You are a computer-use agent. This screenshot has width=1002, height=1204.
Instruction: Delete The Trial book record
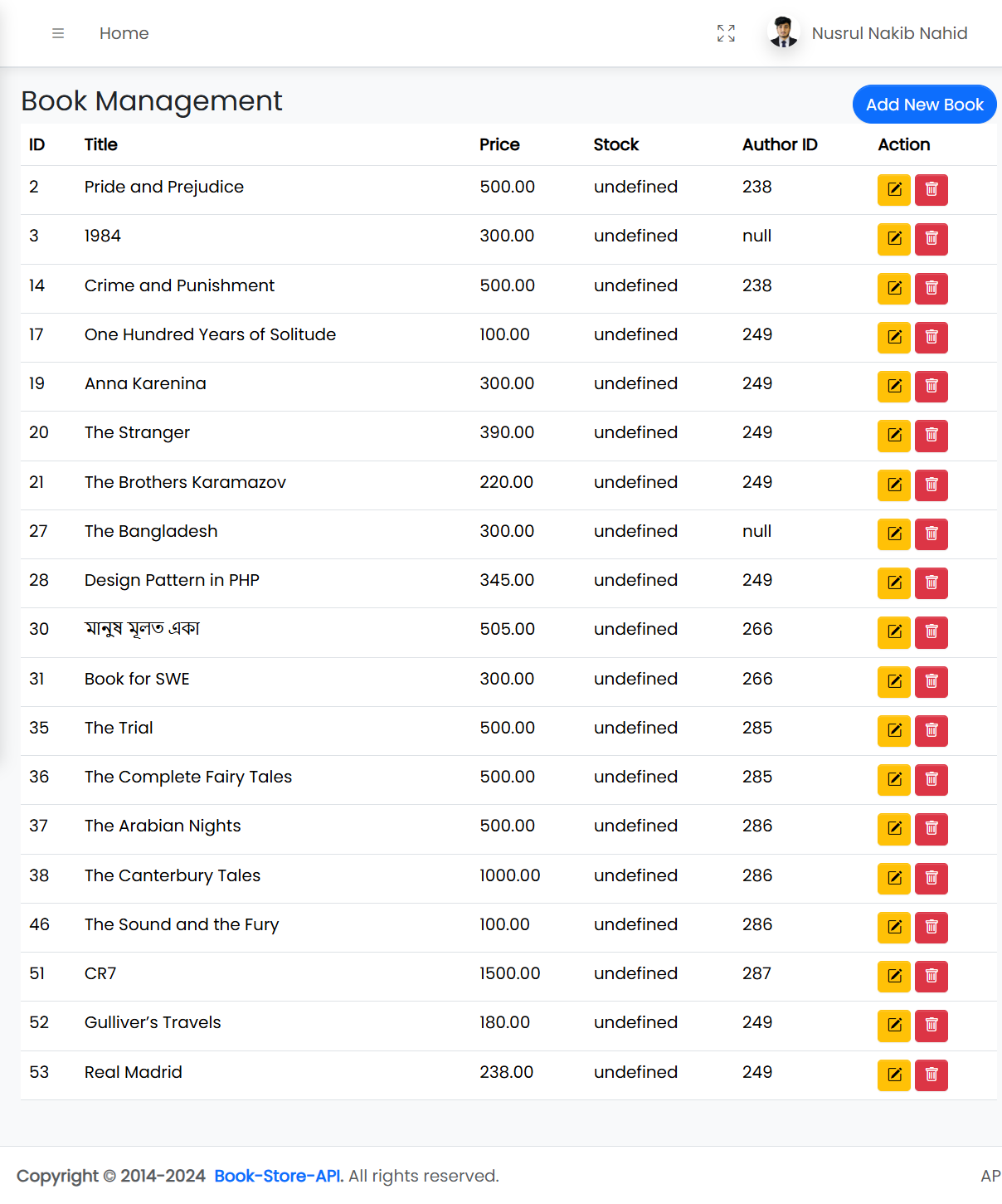(931, 731)
